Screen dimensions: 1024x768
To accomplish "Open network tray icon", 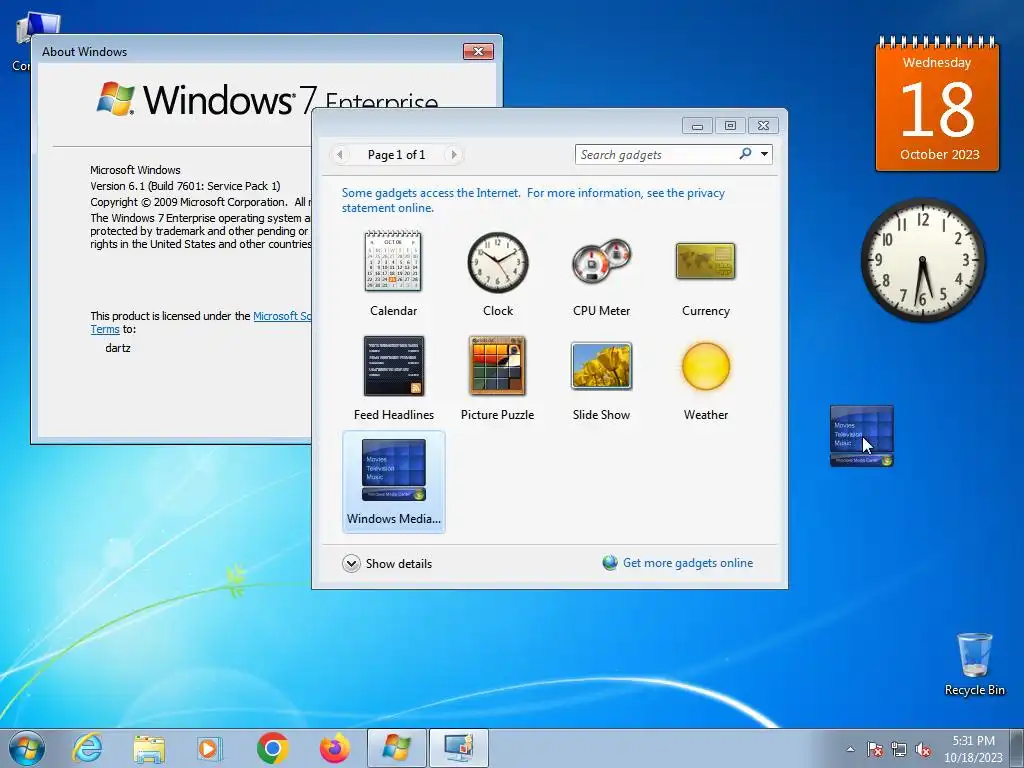I will coord(899,749).
